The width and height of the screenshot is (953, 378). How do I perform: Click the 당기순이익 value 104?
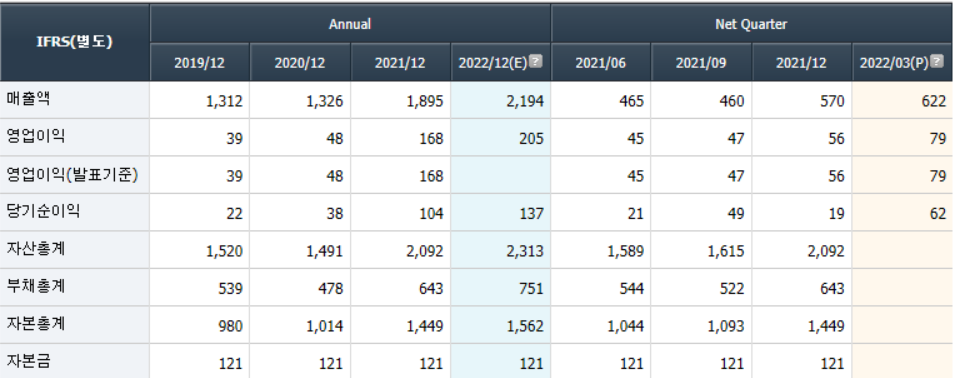click(432, 213)
